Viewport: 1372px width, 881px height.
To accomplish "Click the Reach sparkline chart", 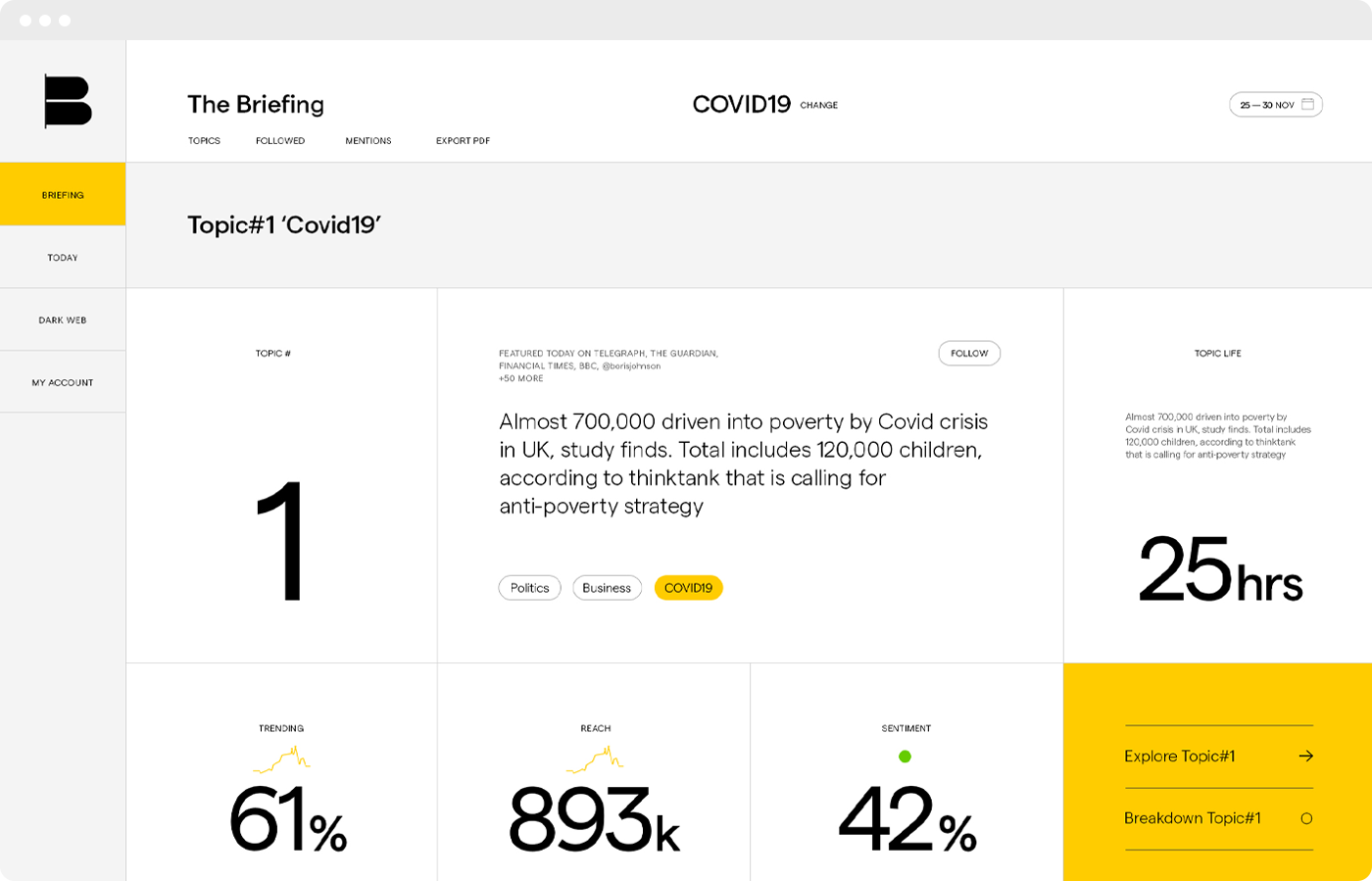I will (595, 759).
